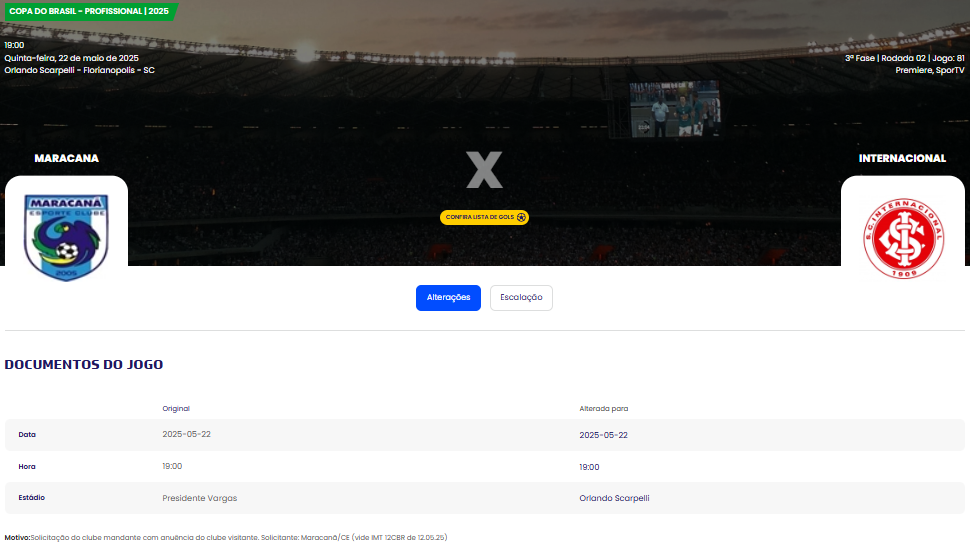Click the INTERNACIONAL team name
The width and height of the screenshot is (970, 547).
click(x=902, y=158)
